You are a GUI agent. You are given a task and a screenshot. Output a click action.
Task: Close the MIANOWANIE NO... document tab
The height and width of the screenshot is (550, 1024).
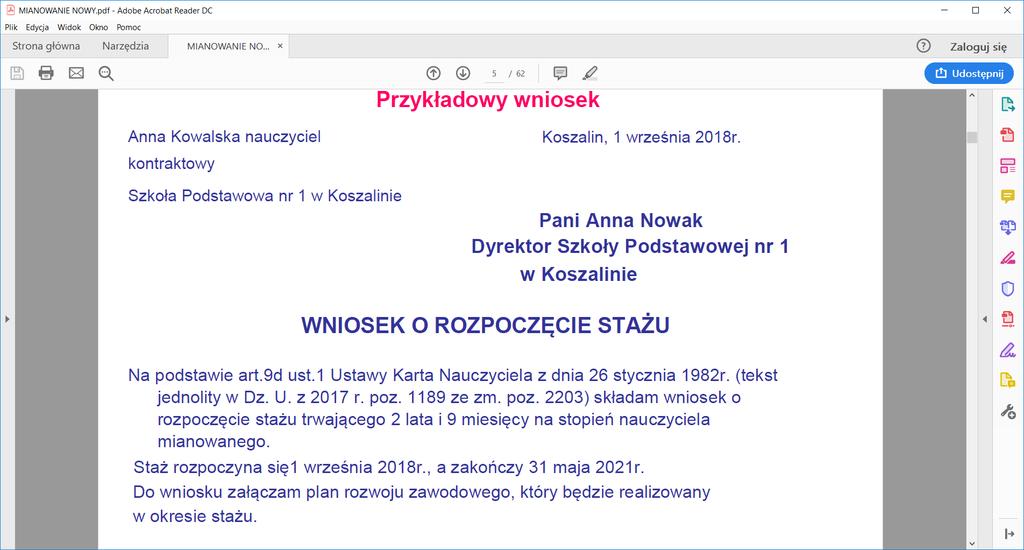coord(280,46)
